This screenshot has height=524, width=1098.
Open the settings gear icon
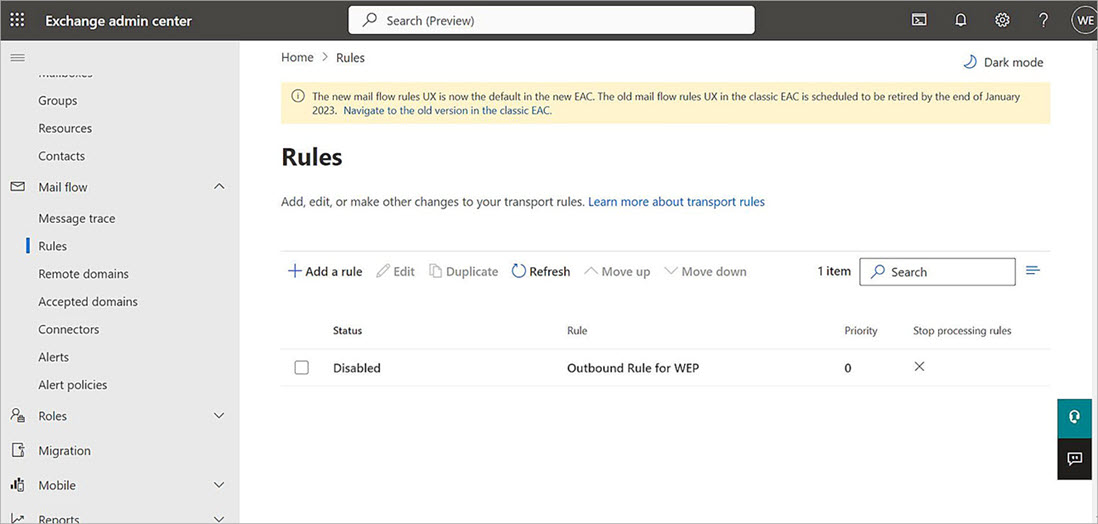pyautogui.click(x=1002, y=20)
